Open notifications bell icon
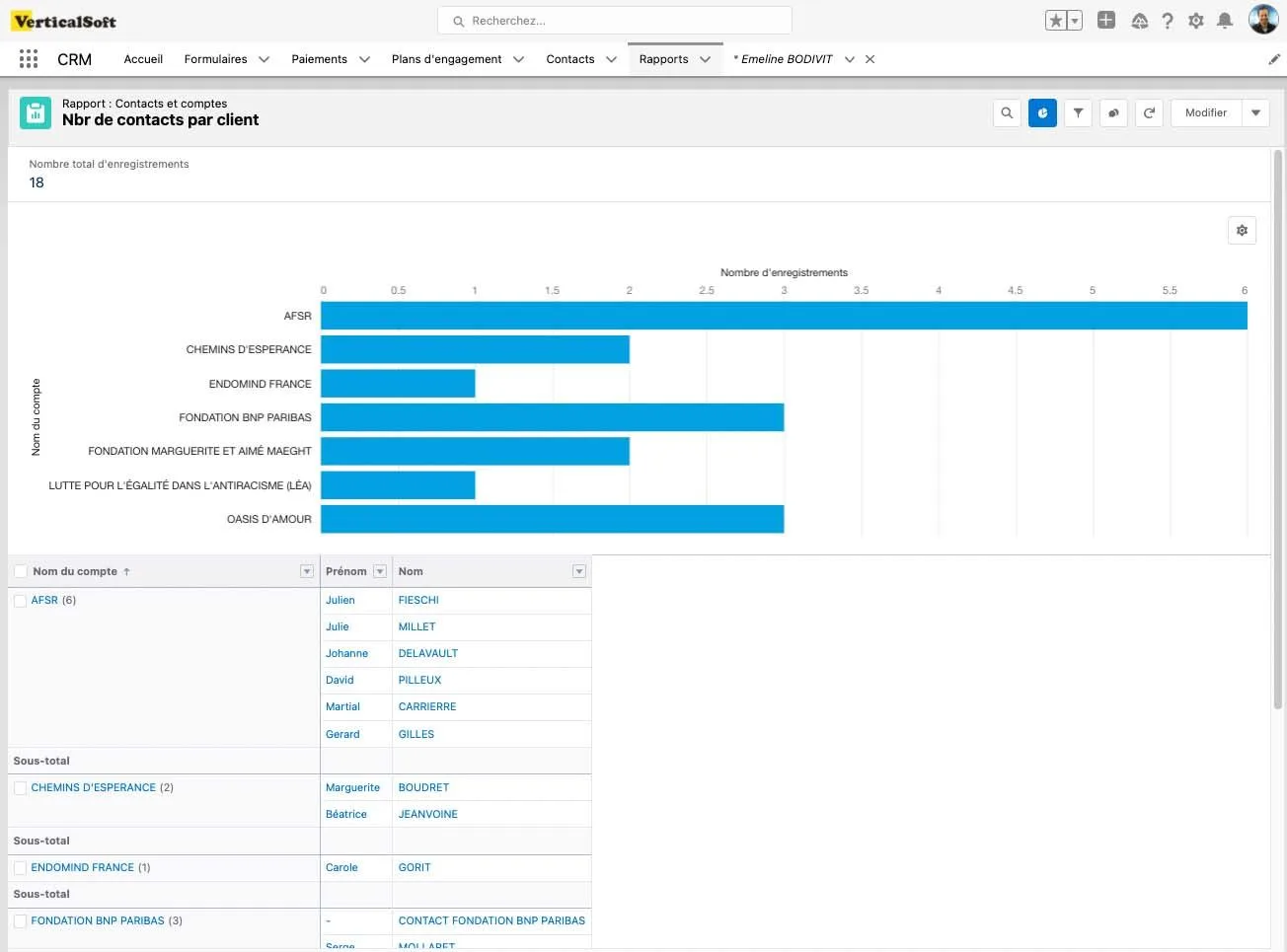Image resolution: width=1287 pixels, height=952 pixels. (x=1225, y=21)
